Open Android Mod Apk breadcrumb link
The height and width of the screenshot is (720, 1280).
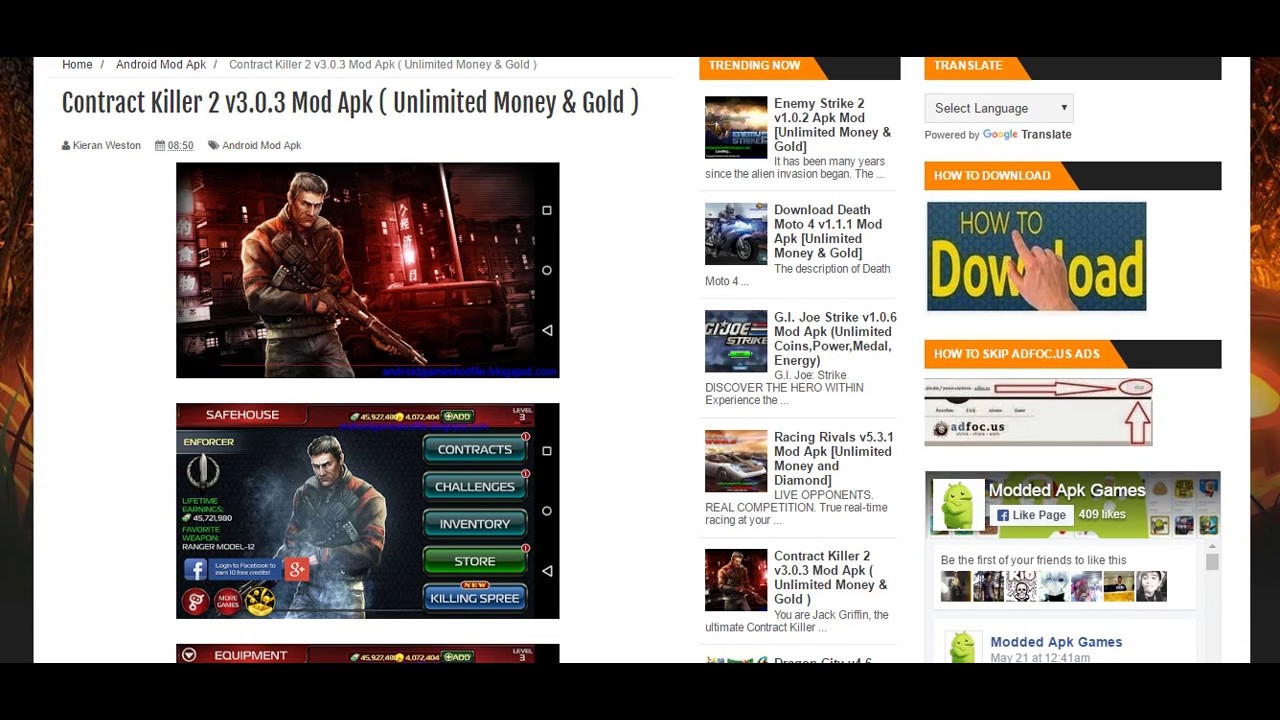[x=161, y=64]
